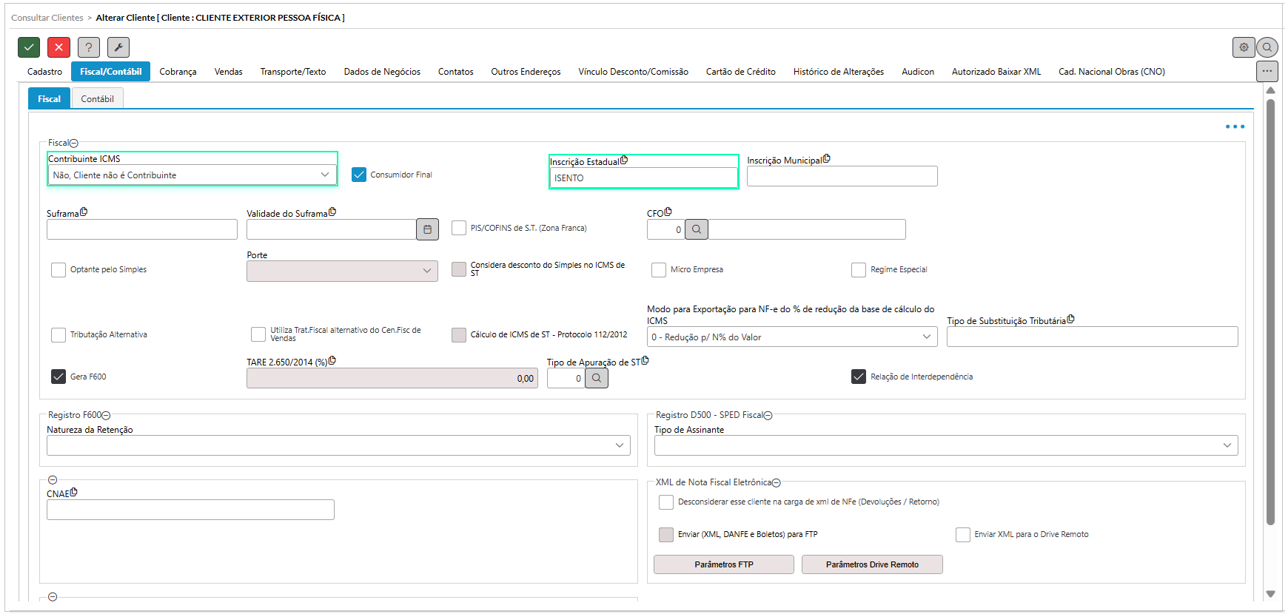This screenshot has height=614, width=1288.
Task: Open help with the question mark icon
Action: click(x=89, y=47)
